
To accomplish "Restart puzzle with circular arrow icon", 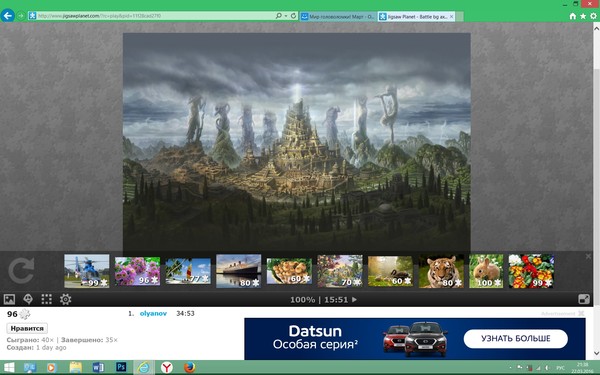I will pyautogui.click(x=21, y=271).
